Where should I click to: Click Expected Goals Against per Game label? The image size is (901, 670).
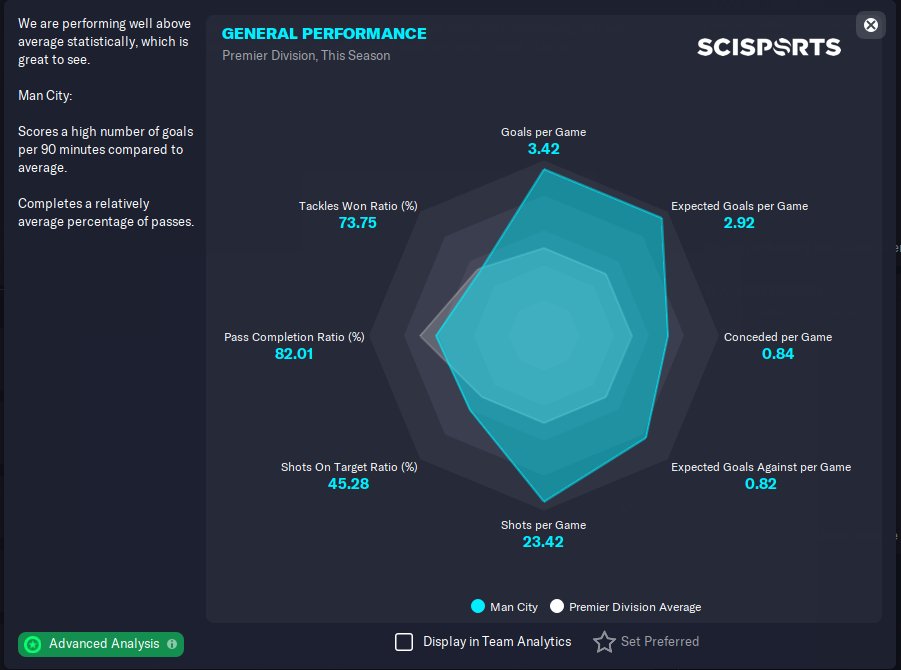[760, 467]
